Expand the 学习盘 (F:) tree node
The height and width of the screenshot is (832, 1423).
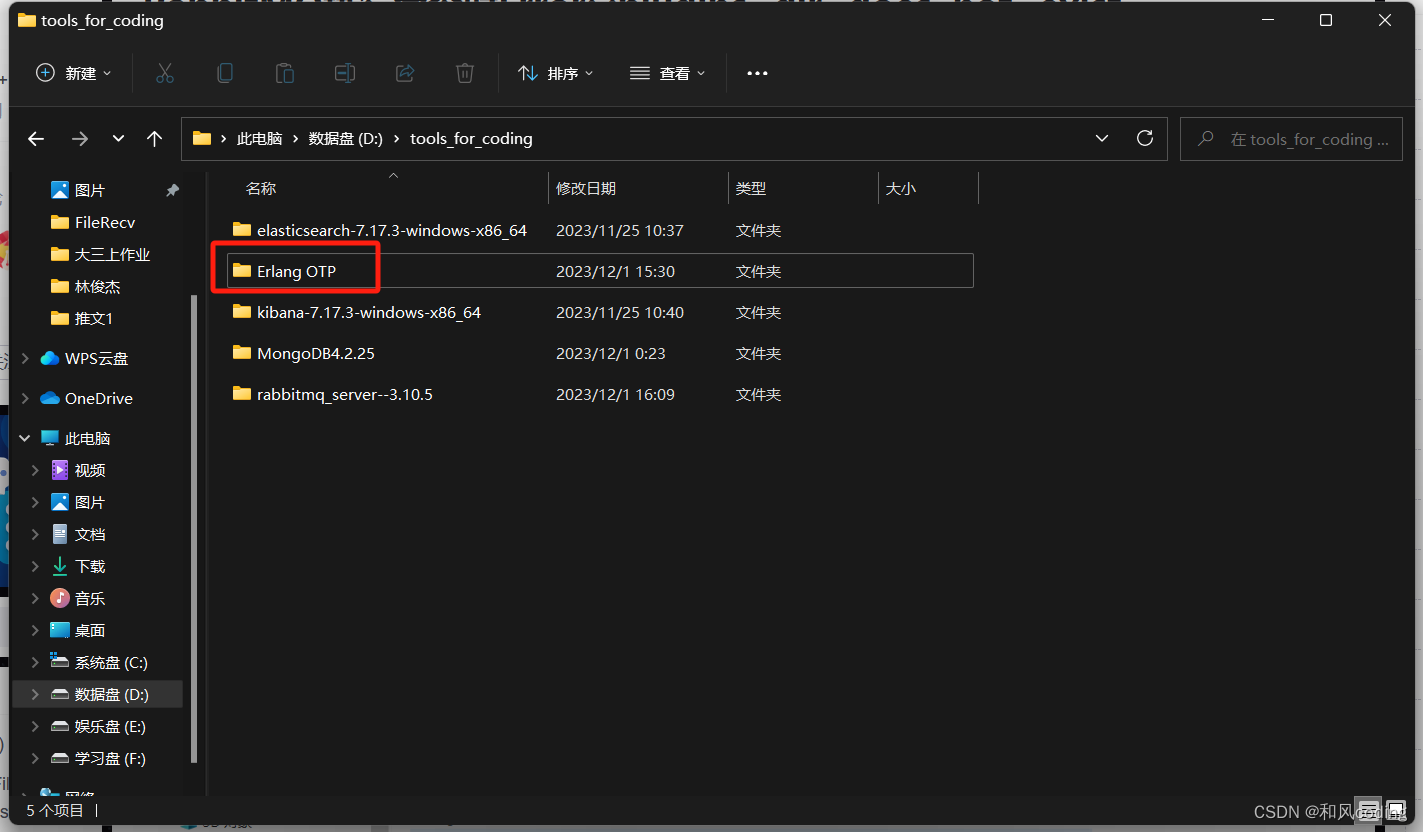(x=36, y=758)
